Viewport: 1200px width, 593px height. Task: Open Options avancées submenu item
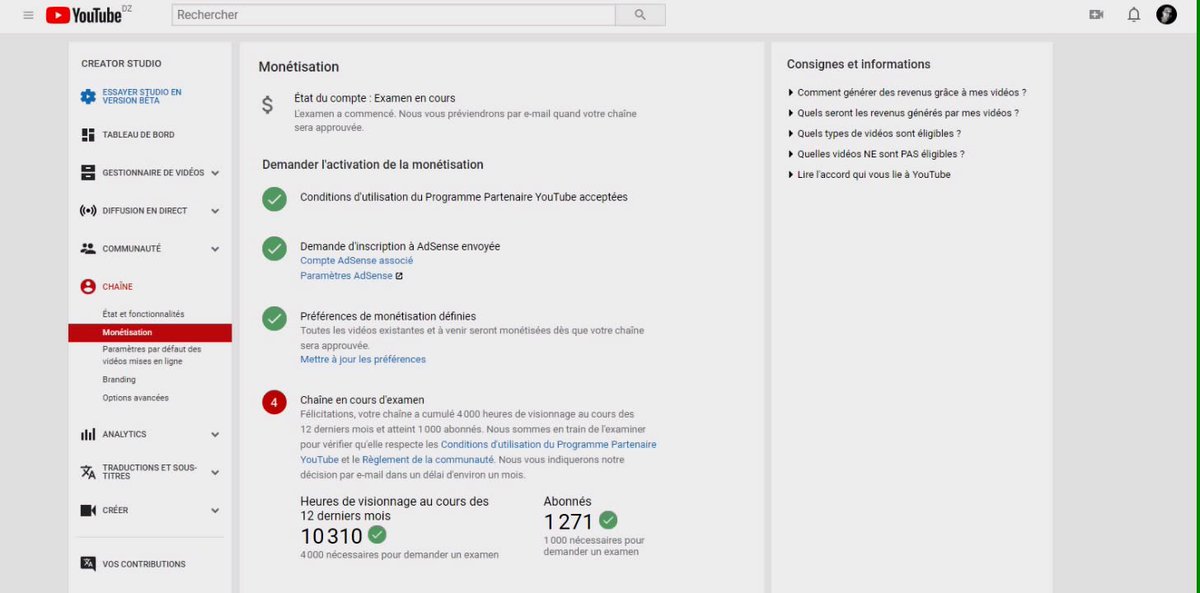(135, 398)
